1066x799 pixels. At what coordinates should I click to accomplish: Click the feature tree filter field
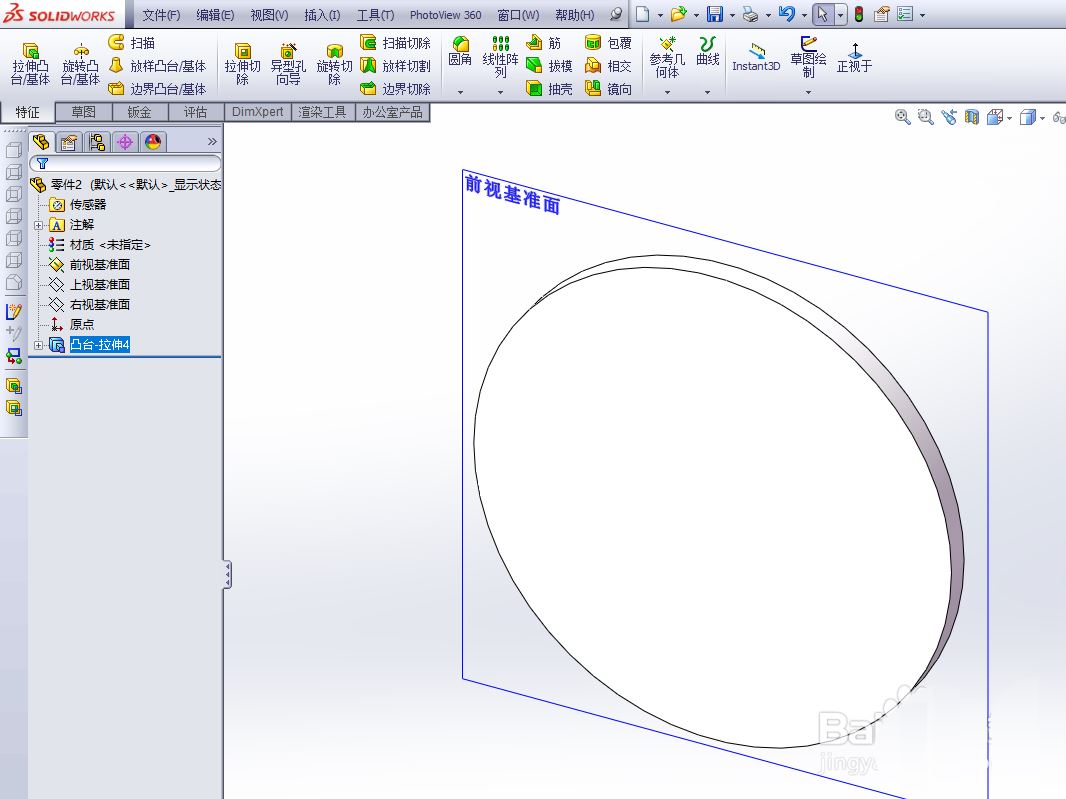[x=125, y=163]
